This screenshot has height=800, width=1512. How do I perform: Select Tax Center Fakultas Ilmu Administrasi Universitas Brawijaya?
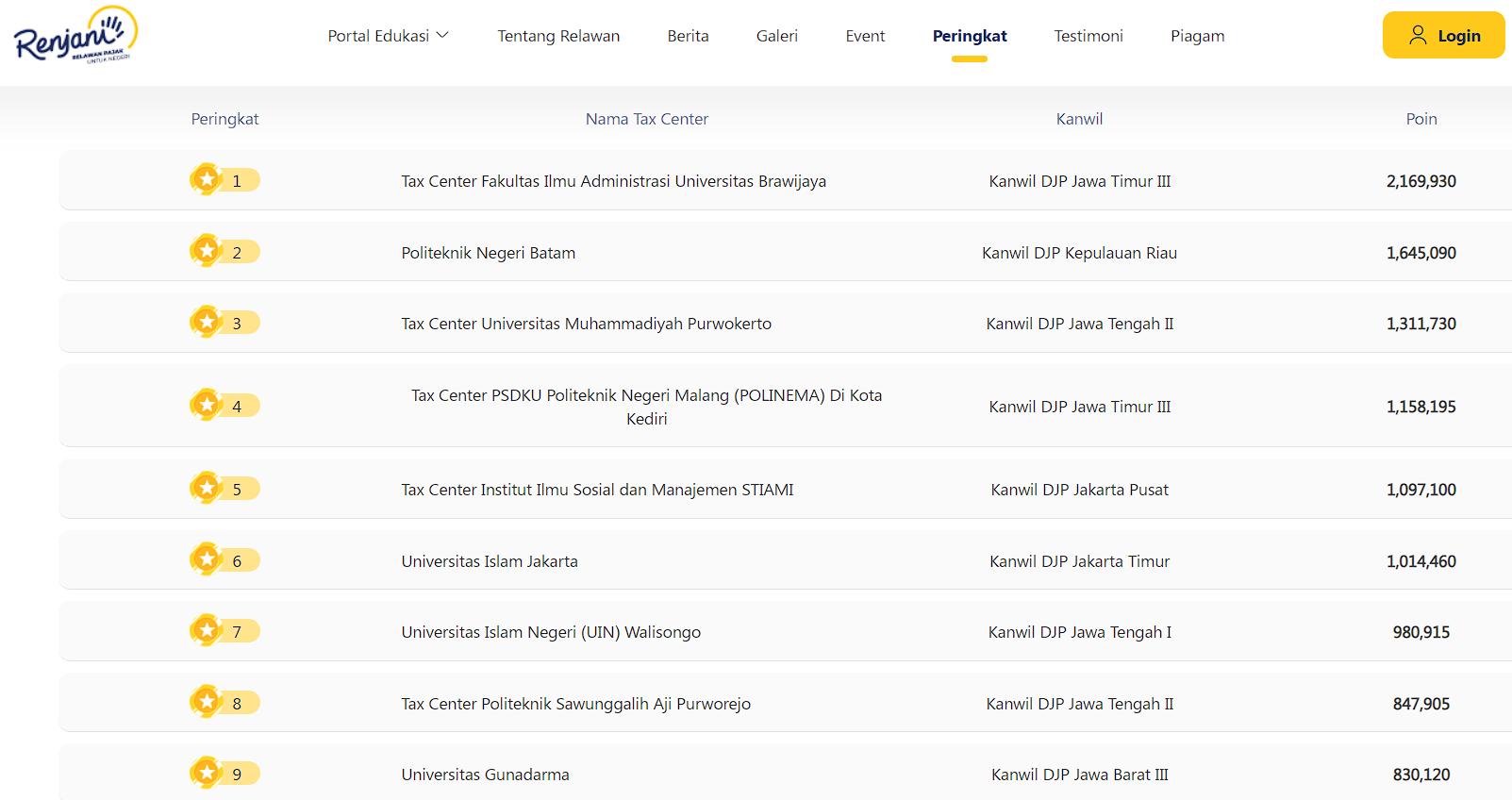click(614, 181)
